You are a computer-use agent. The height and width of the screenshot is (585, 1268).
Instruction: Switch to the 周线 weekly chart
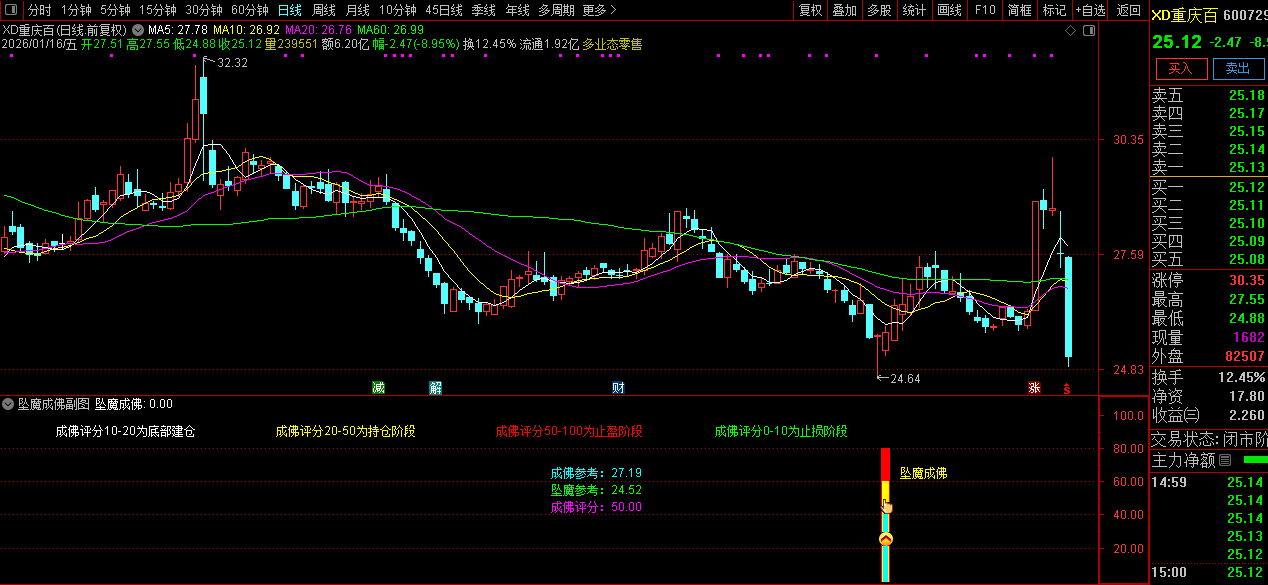point(324,10)
